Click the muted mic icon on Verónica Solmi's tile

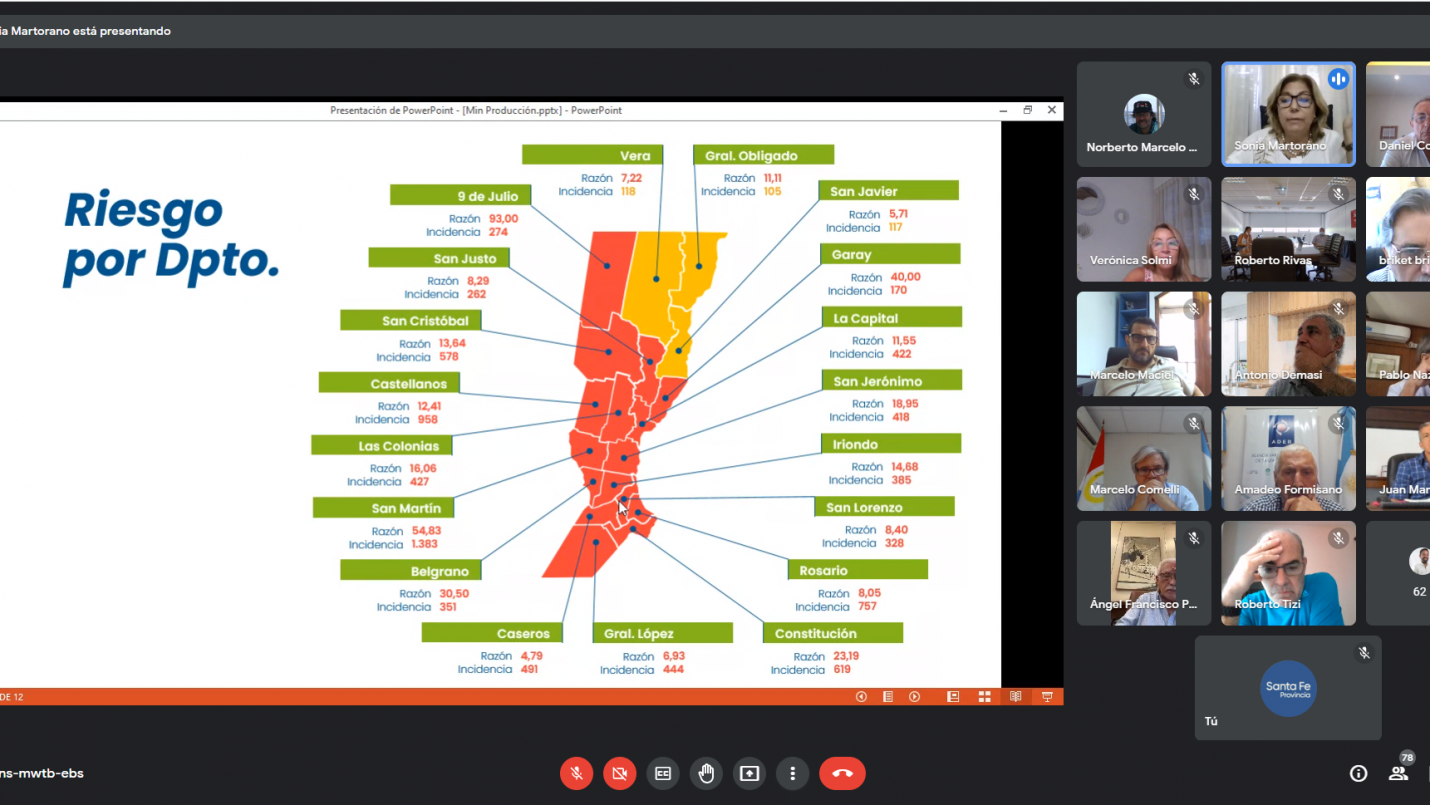[1193, 194]
